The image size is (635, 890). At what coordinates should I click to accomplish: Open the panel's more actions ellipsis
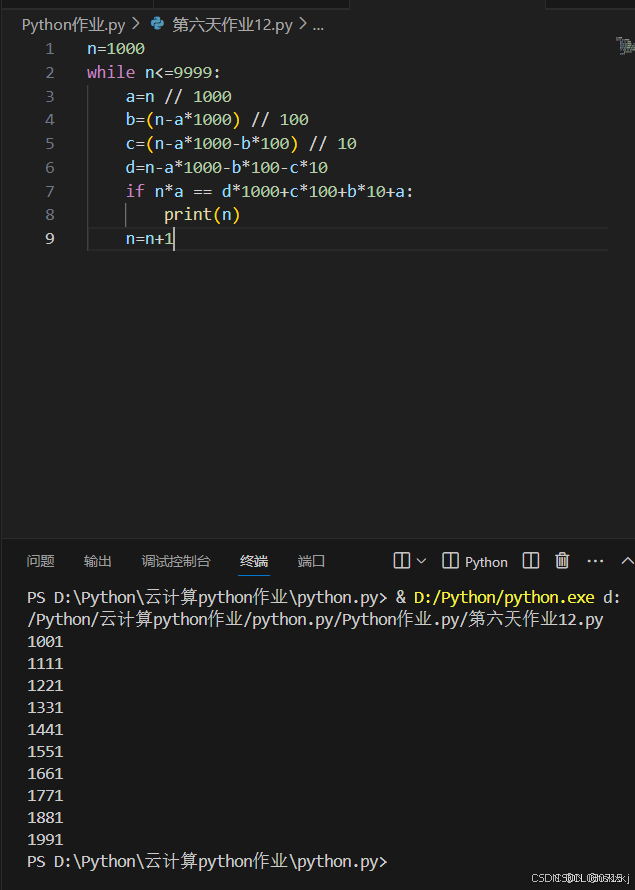point(595,561)
